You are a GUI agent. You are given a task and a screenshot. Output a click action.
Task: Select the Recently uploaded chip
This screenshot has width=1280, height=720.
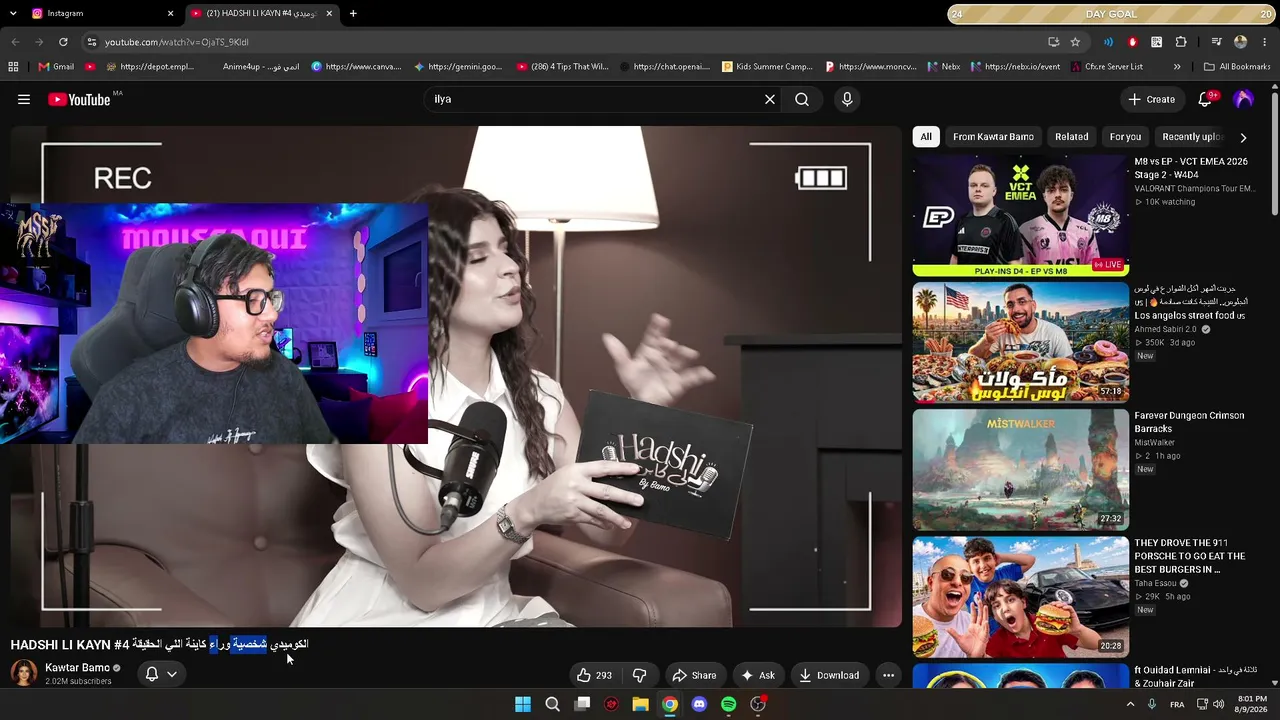click(x=1192, y=137)
